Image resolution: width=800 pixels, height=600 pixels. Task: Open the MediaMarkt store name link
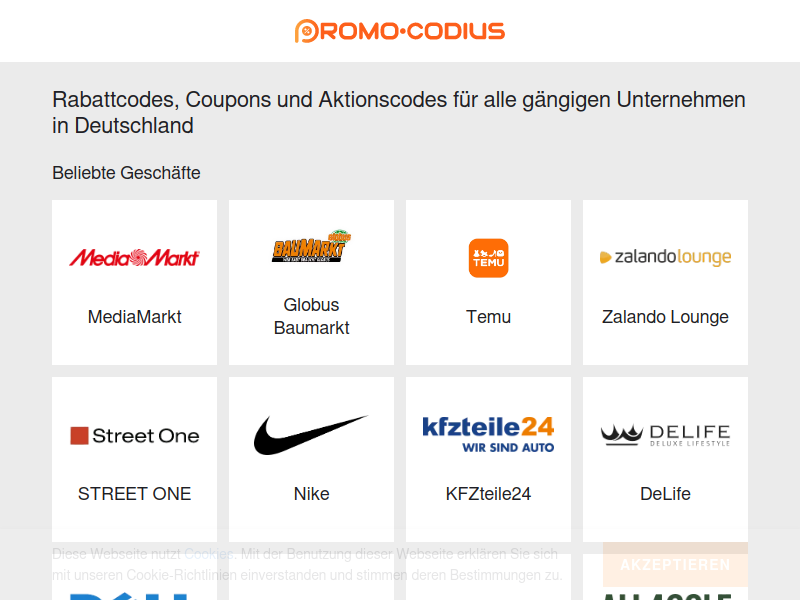pyautogui.click(x=135, y=317)
